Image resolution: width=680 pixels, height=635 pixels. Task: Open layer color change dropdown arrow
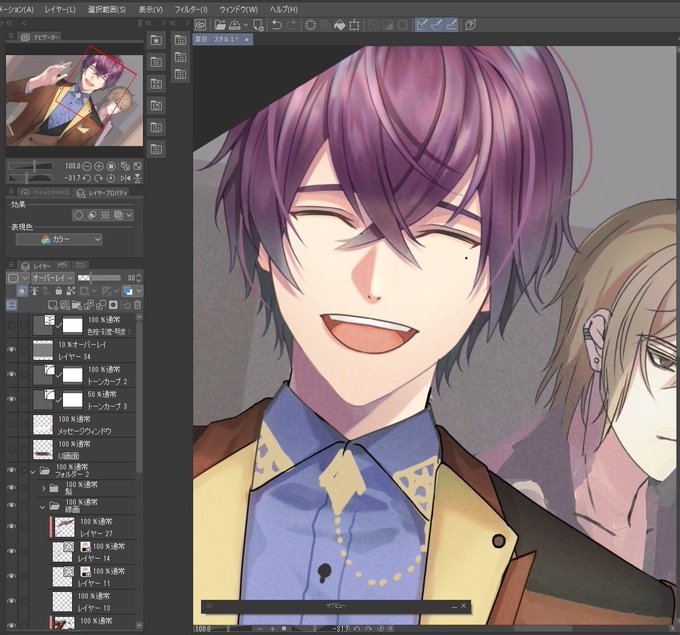coord(139,291)
